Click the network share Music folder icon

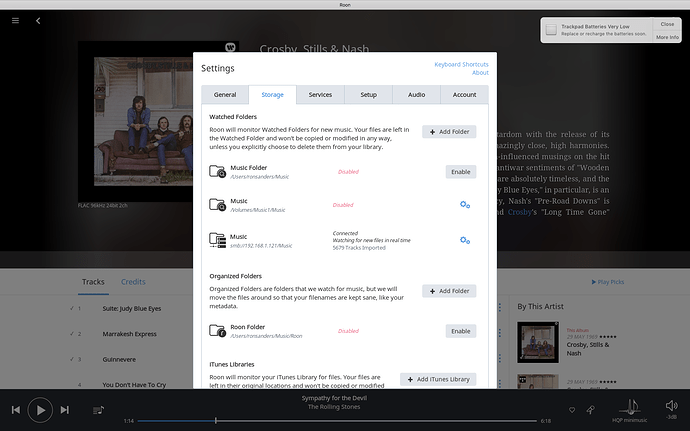pyautogui.click(x=217, y=240)
